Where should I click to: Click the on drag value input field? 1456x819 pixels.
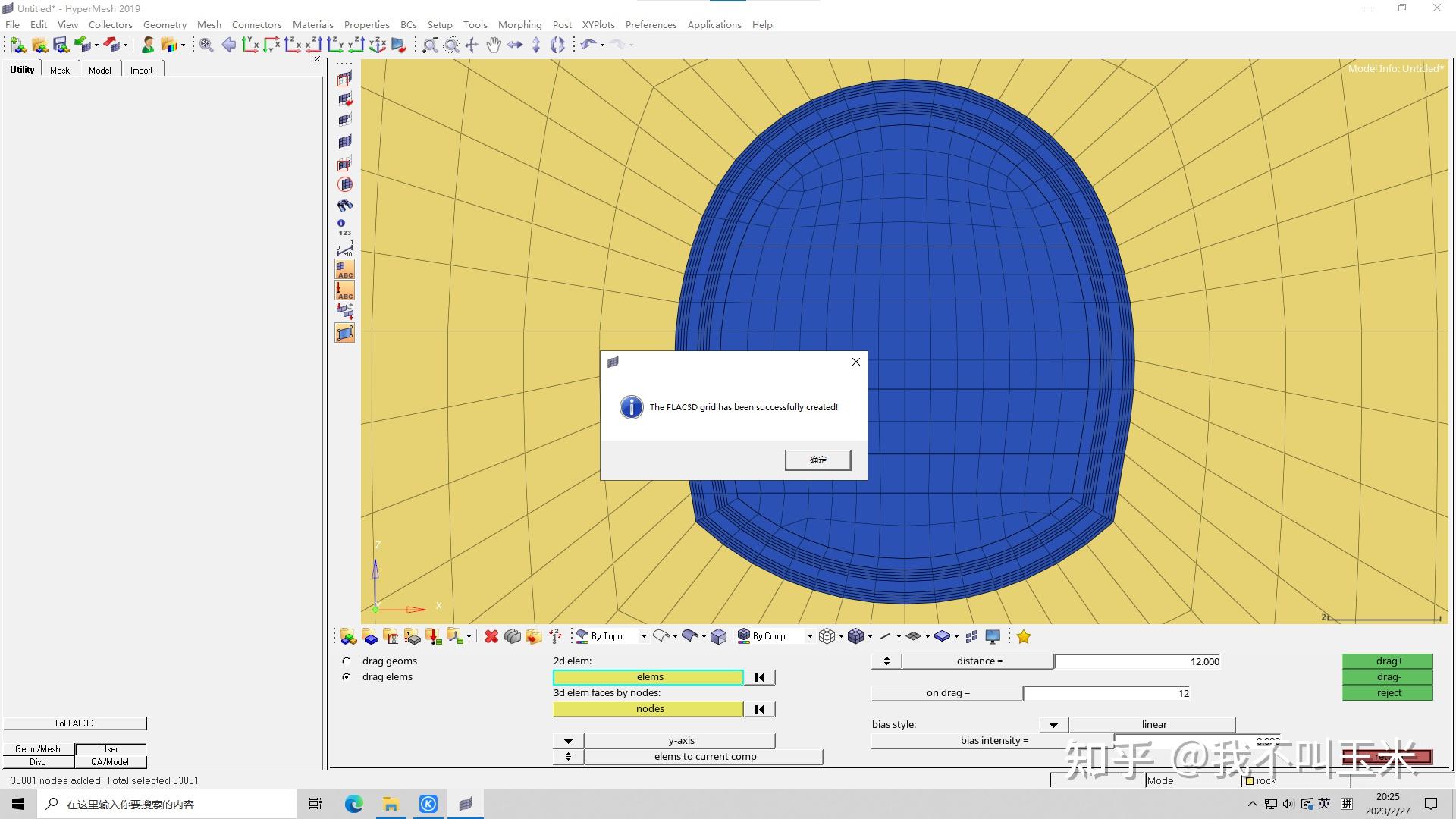pyautogui.click(x=1107, y=692)
